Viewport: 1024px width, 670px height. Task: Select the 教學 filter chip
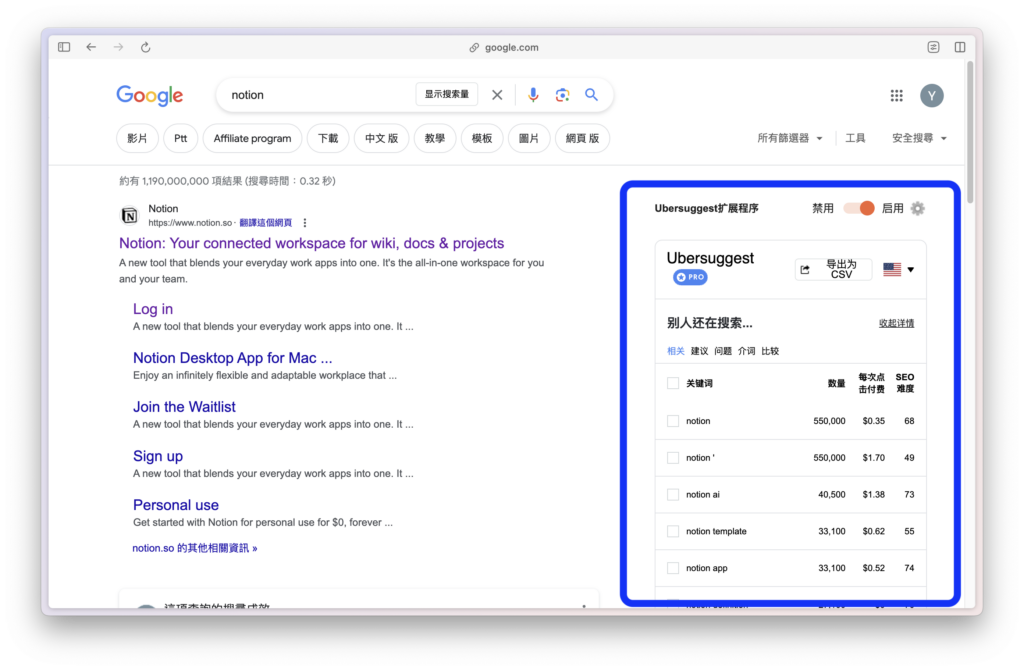tap(435, 138)
